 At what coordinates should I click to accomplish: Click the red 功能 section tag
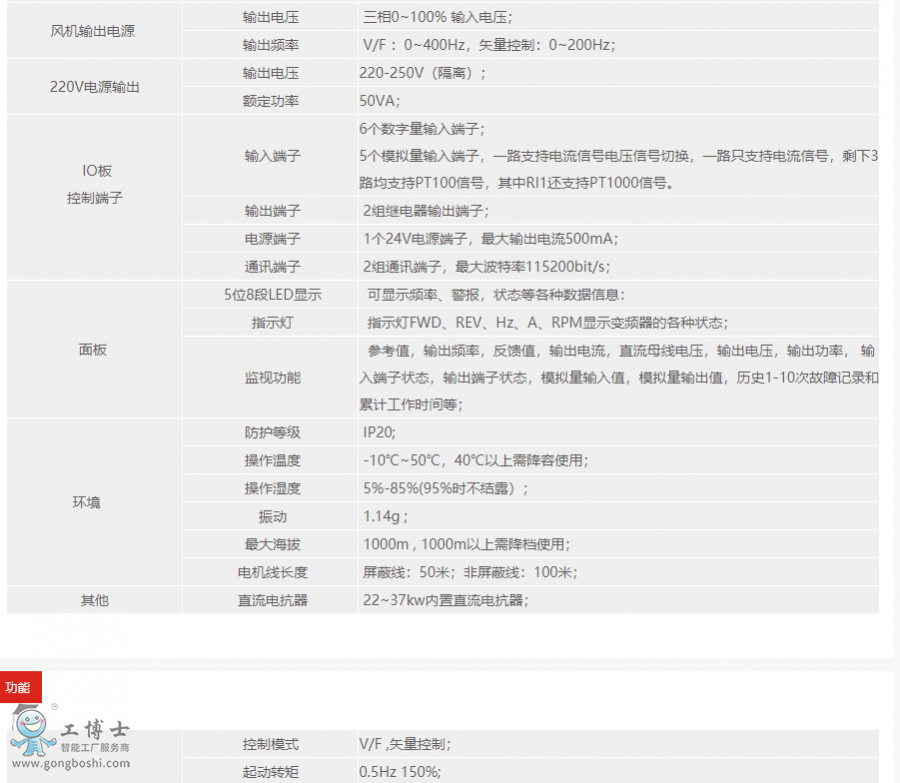[20, 687]
